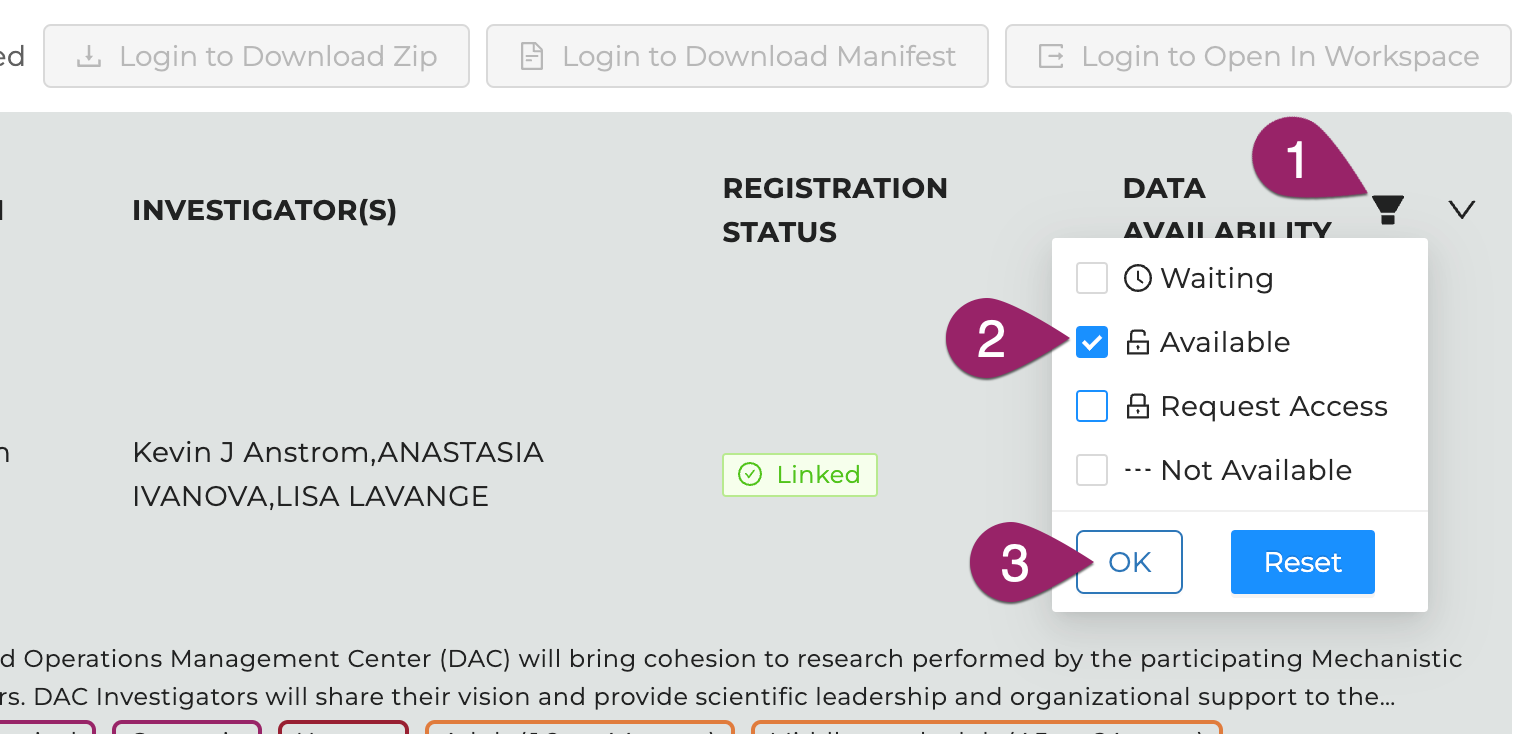Select the Request Access filter option label
Viewport: 1536px width, 734px height.
[x=1274, y=406]
